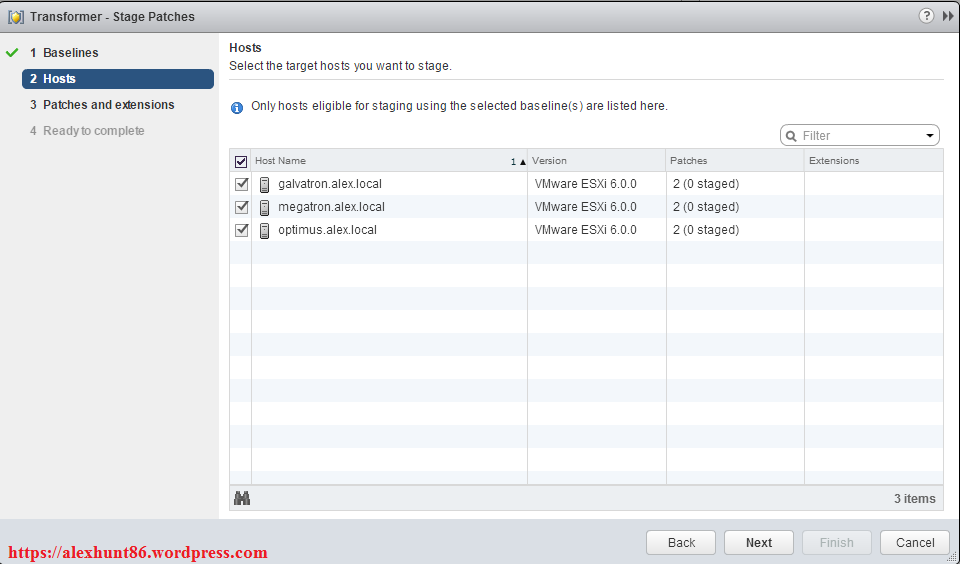Uncheck galvatron.alex.local host checkbox
Viewport: 960px width, 564px height.
[x=241, y=184]
